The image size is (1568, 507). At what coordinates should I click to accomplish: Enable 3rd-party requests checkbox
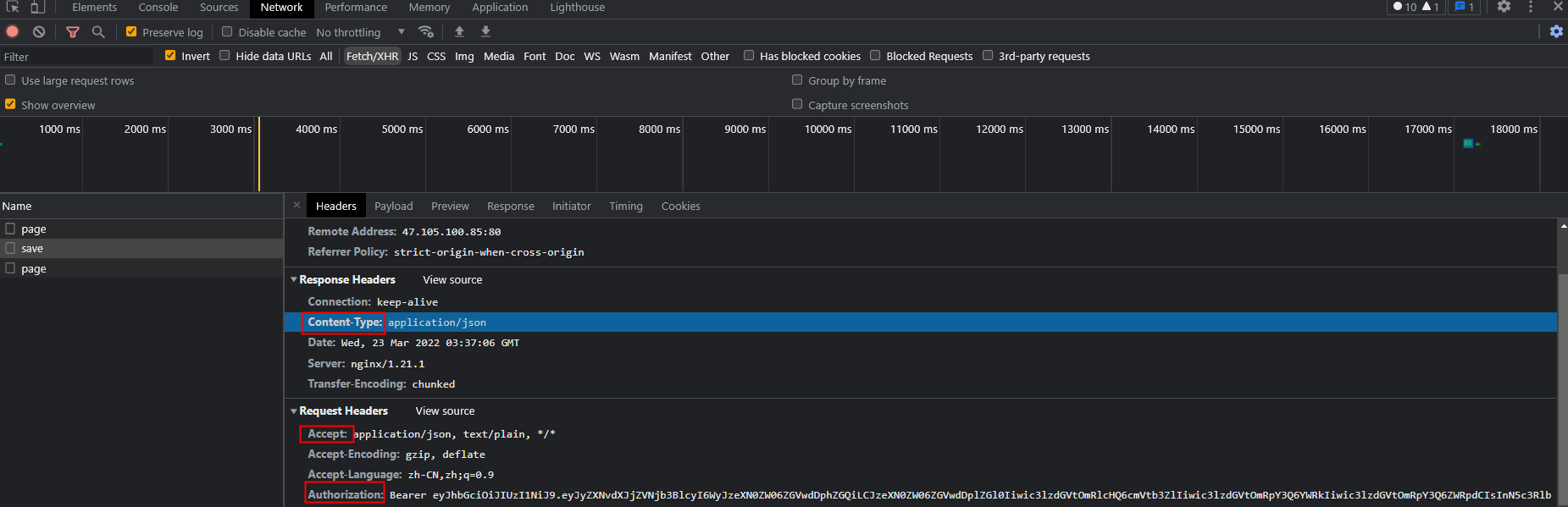(988, 55)
